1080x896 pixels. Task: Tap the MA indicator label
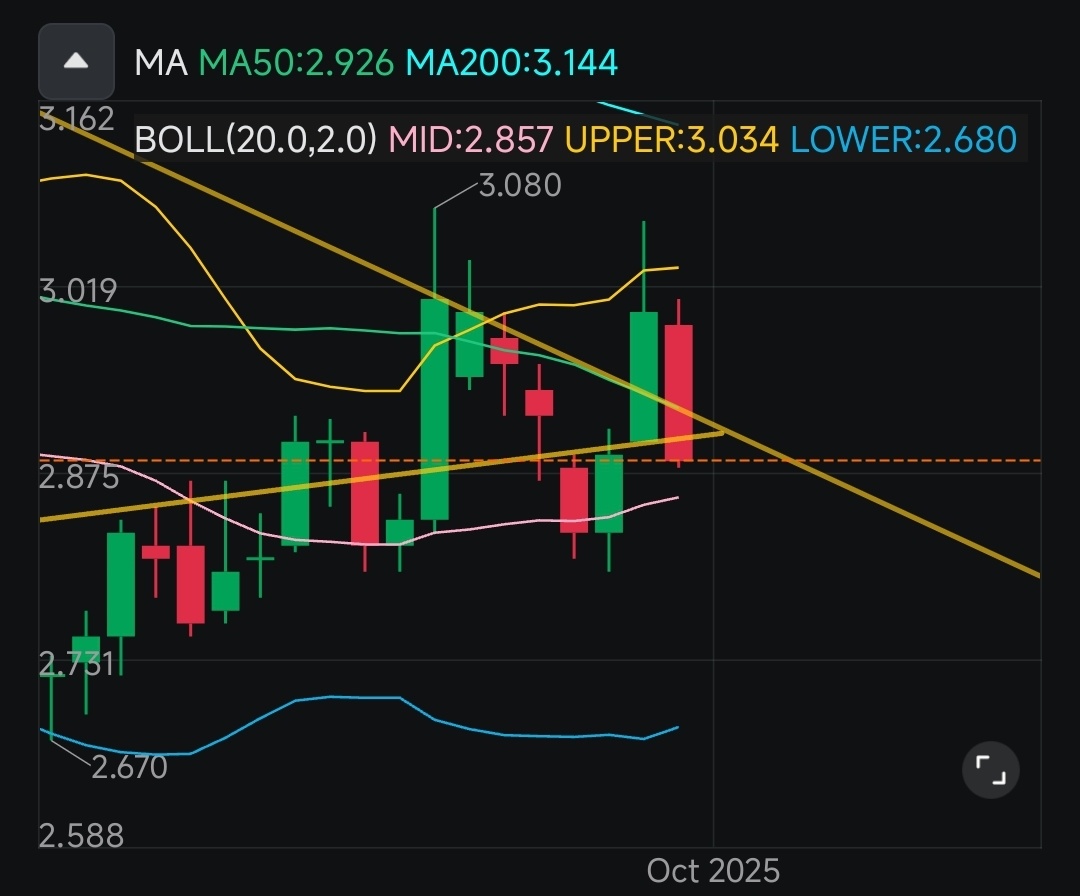point(161,63)
